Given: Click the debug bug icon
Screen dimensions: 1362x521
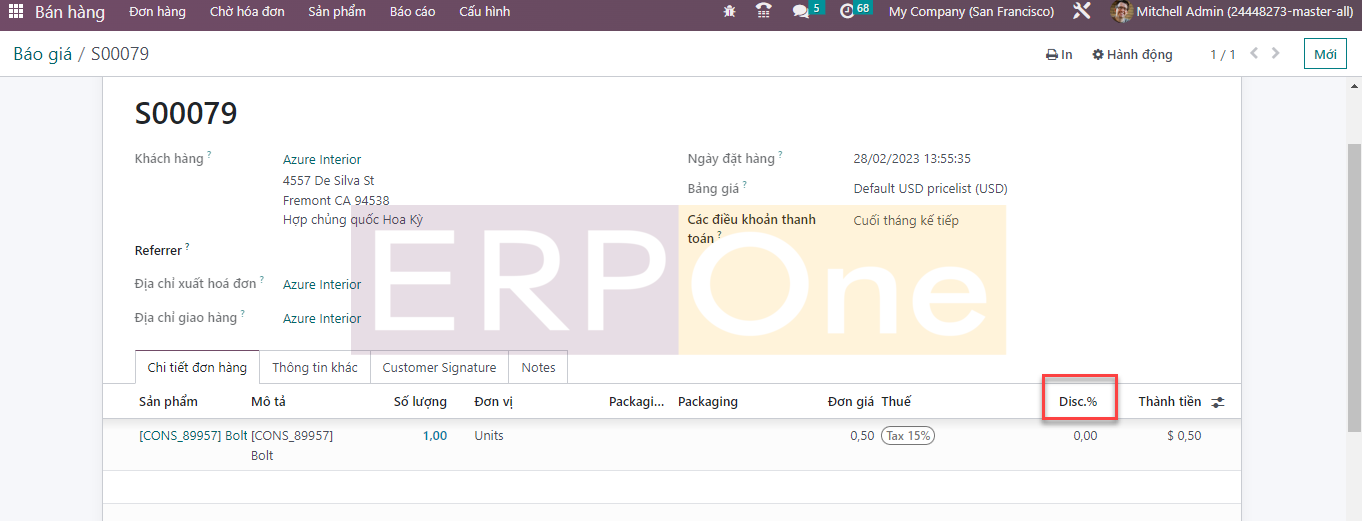Looking at the screenshot, I should pyautogui.click(x=729, y=12).
